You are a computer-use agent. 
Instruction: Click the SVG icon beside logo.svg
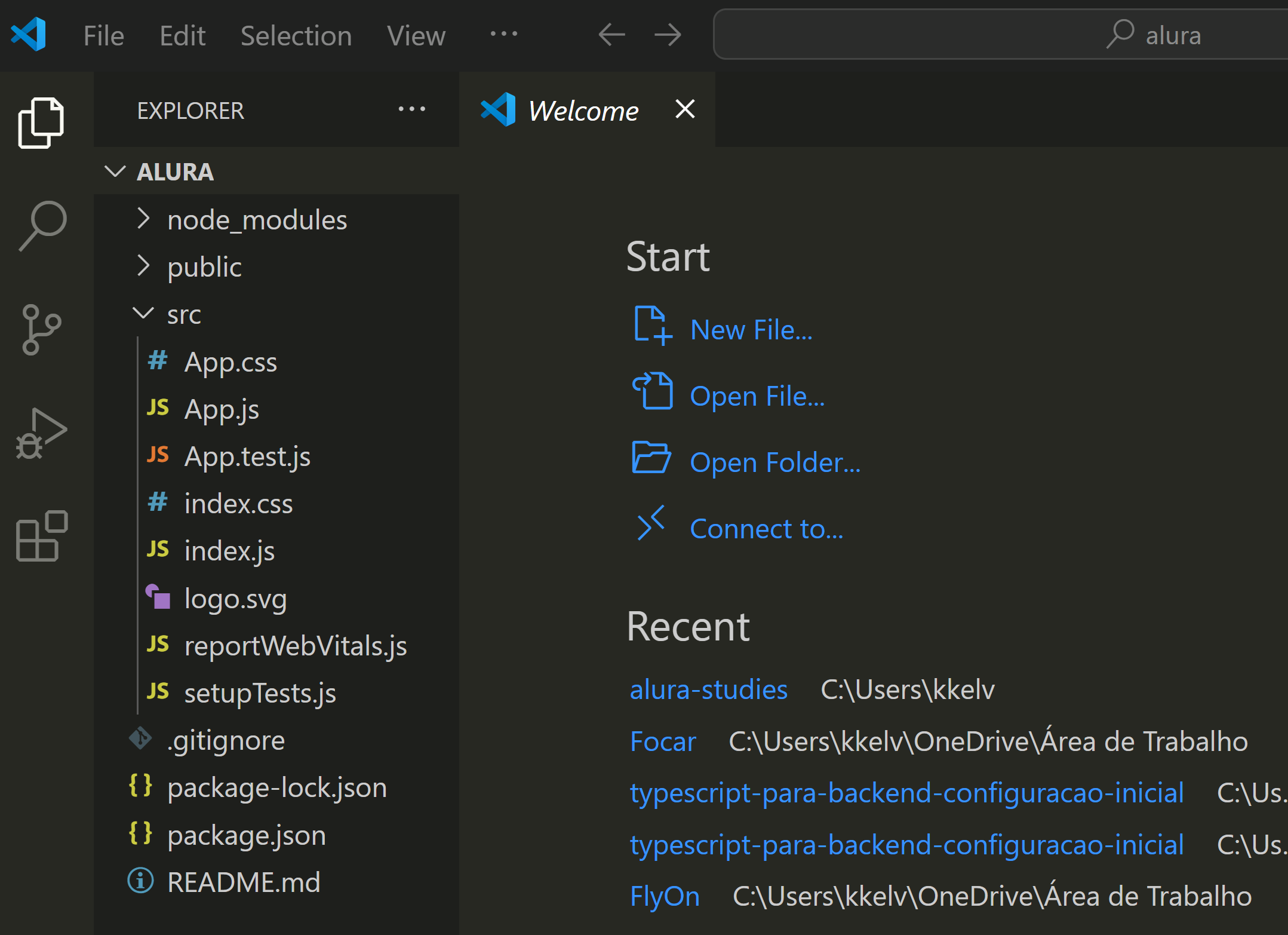click(158, 596)
